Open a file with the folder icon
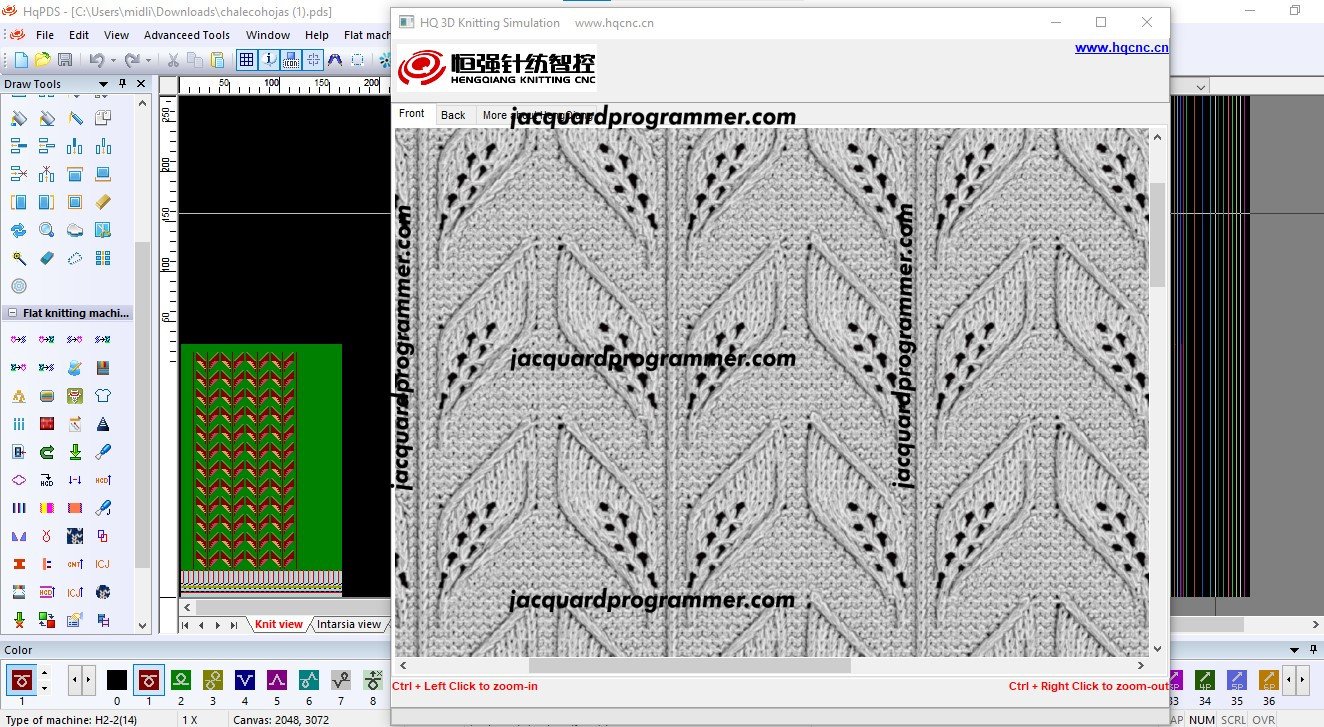Screen dimensions: 1324x727 42,61
